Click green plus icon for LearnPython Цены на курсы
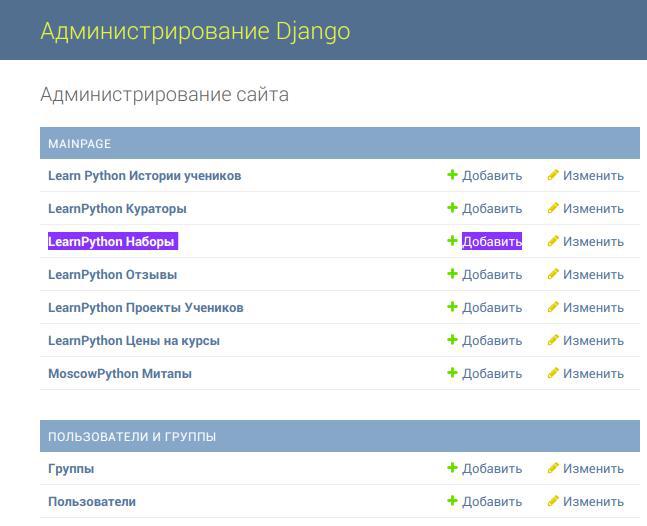Image resolution: width=647 pixels, height=526 pixels. click(x=452, y=340)
